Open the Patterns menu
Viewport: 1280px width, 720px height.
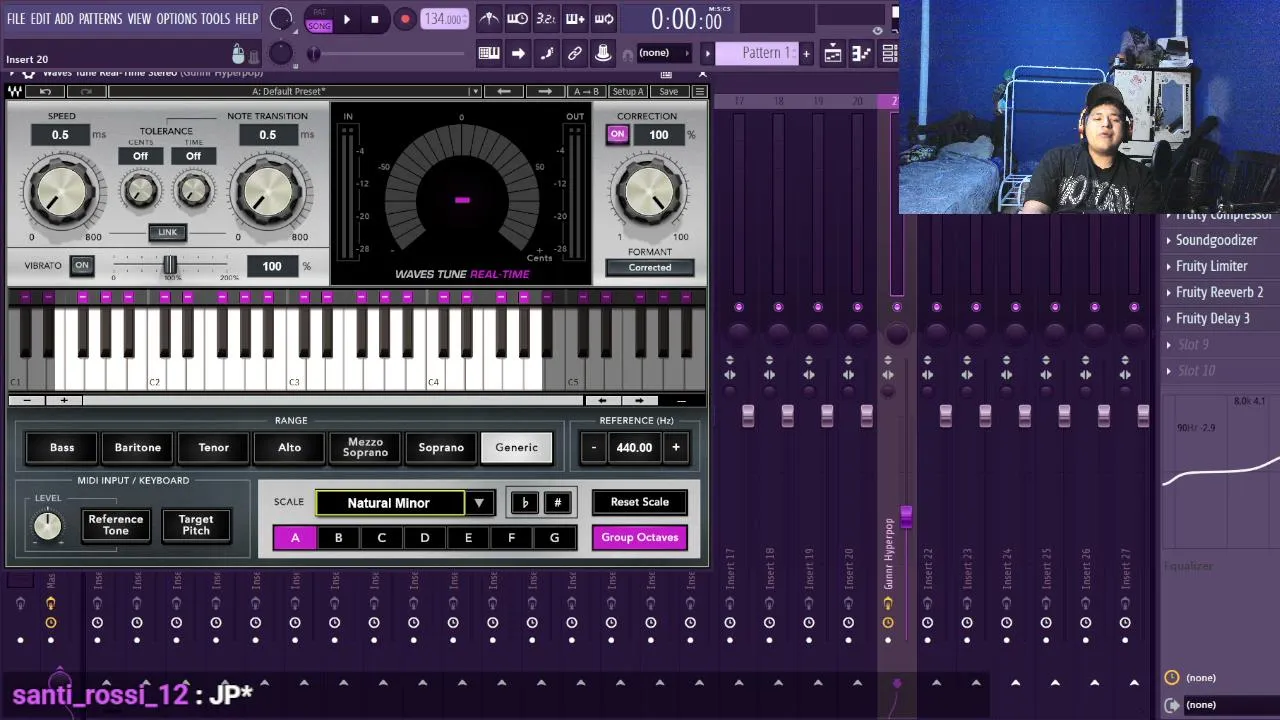coord(100,19)
